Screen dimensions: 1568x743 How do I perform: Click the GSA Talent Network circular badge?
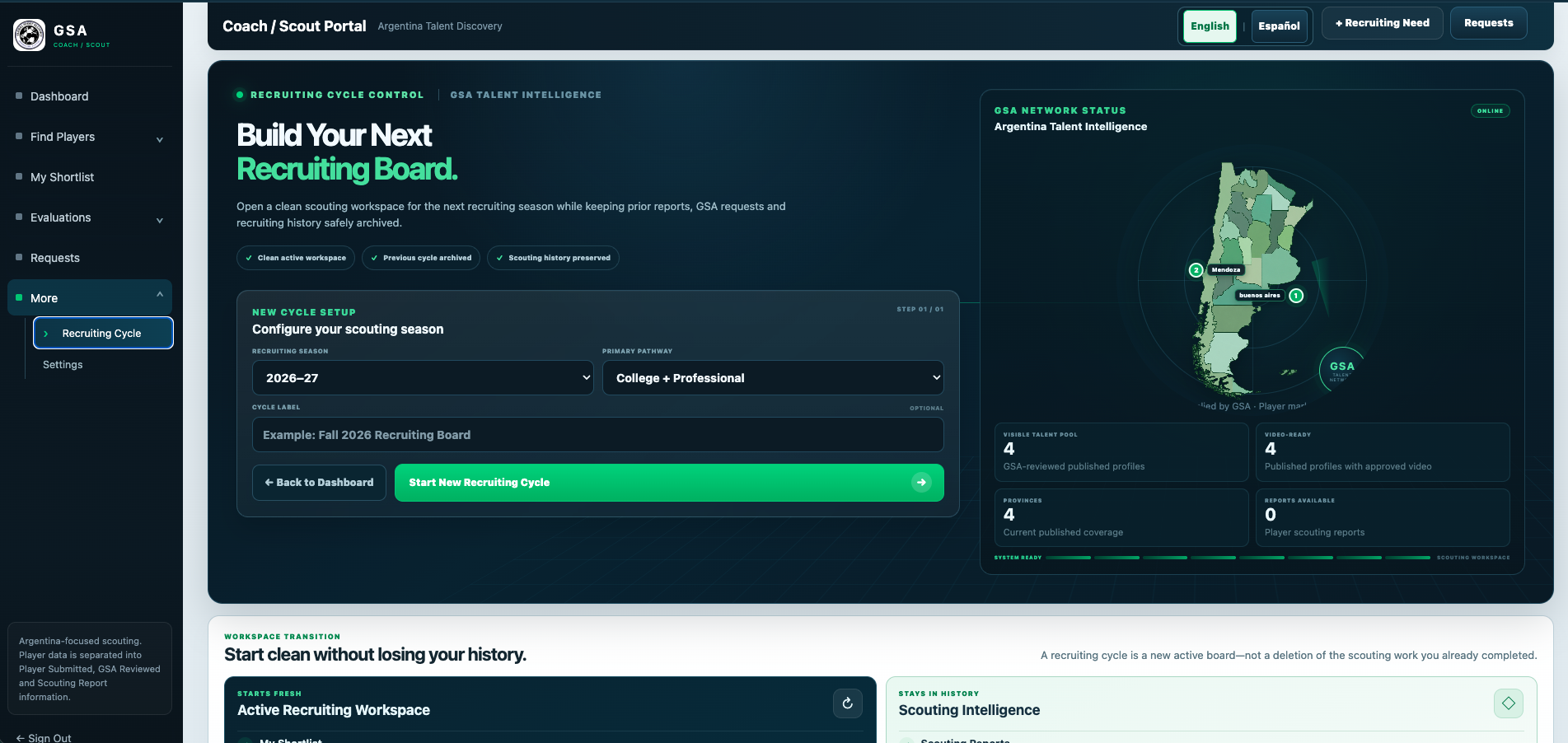1341,371
